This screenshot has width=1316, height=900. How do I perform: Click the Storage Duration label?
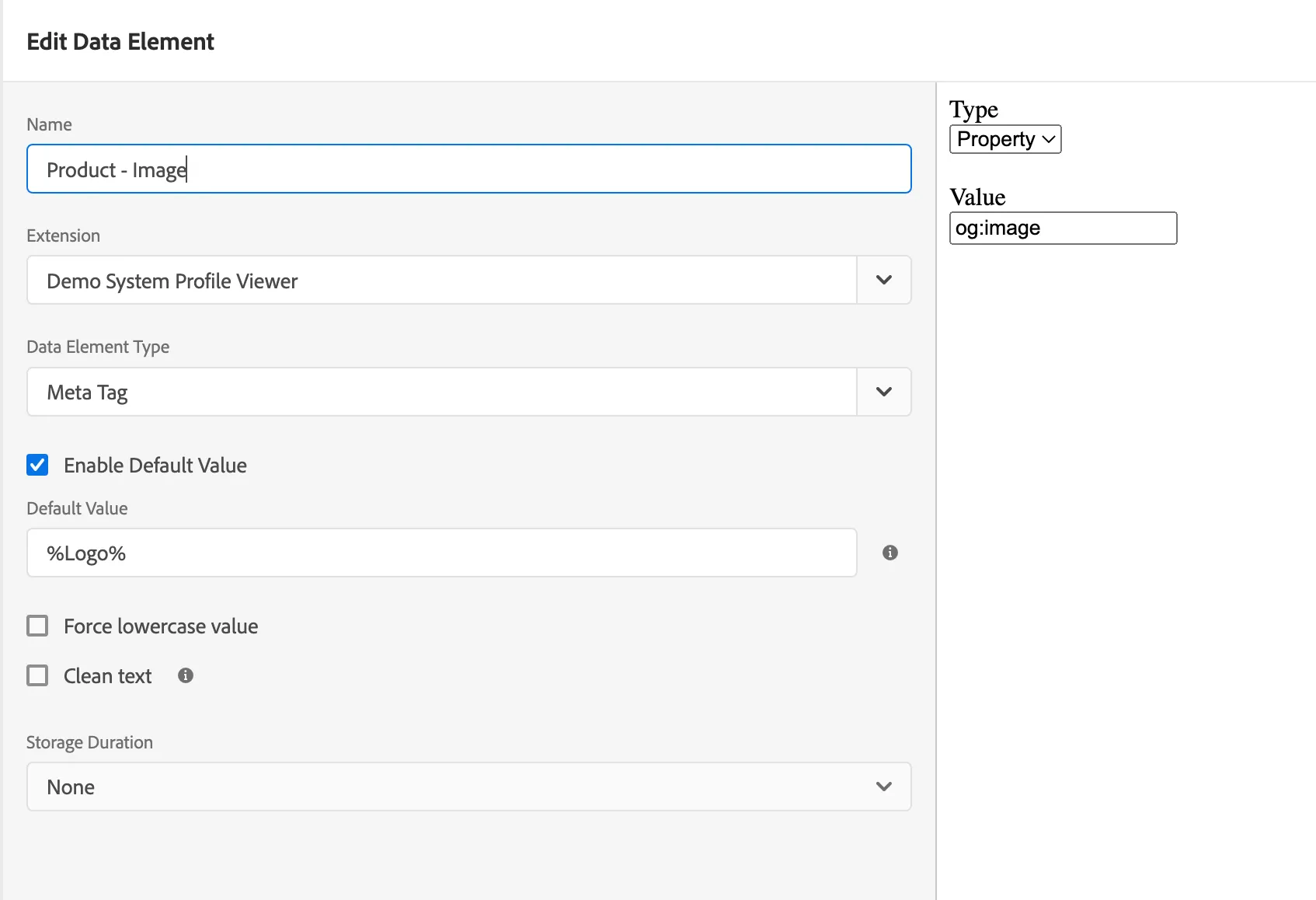[x=89, y=742]
